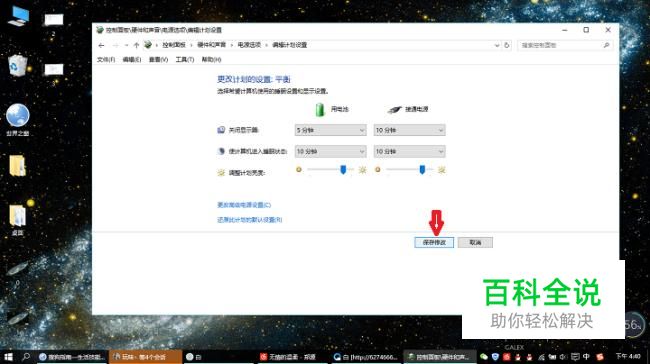650x364 pixels.
Task: Open sleep dropdown for battery
Action: click(330, 152)
